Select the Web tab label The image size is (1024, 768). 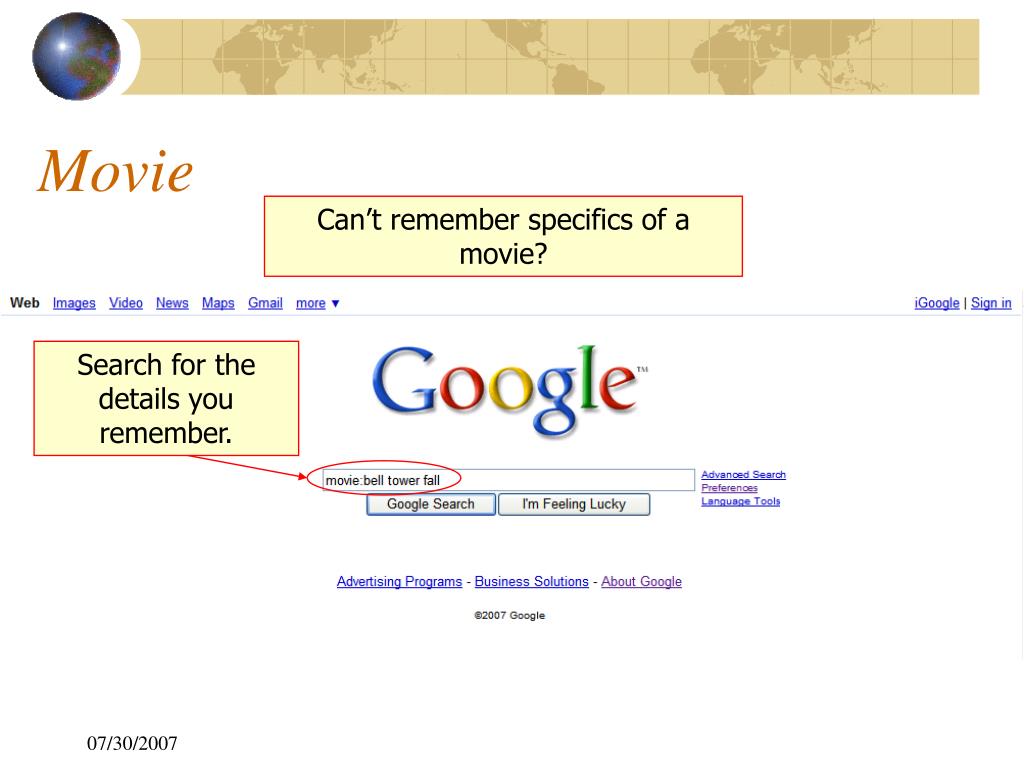(25, 303)
